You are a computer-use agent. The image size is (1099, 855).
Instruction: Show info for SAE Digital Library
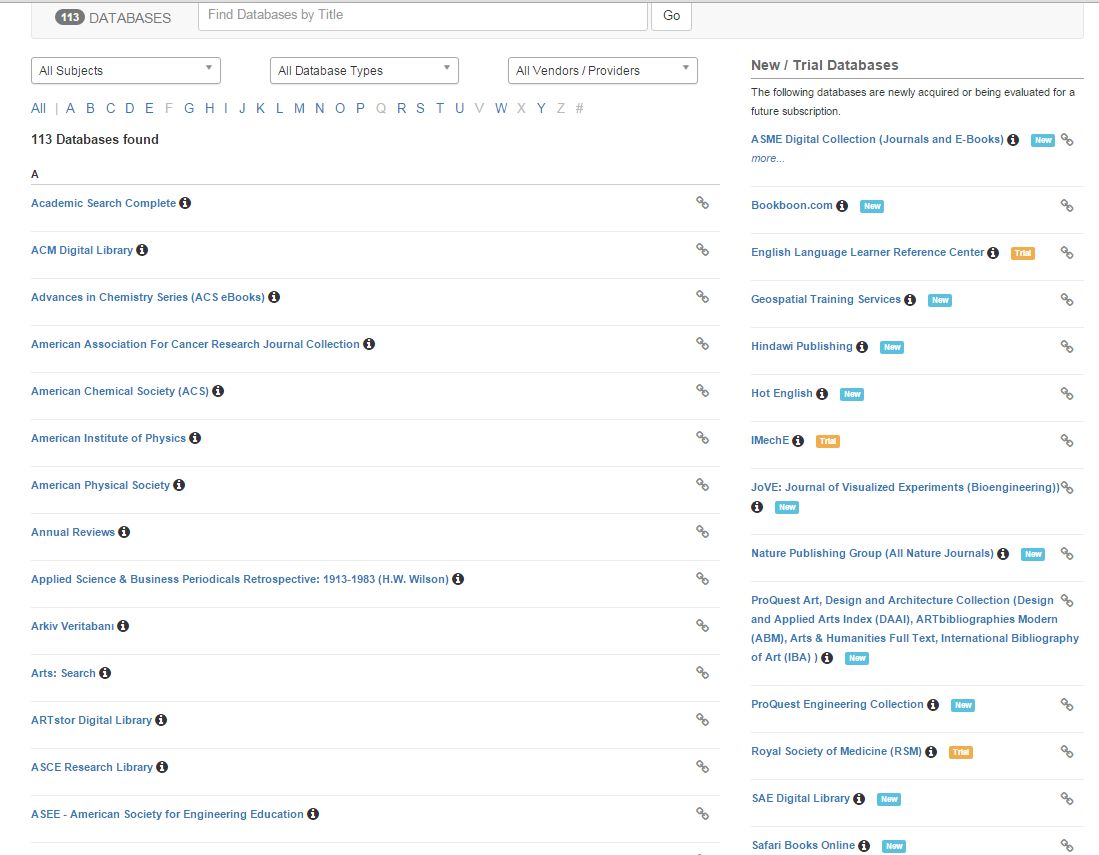click(859, 798)
